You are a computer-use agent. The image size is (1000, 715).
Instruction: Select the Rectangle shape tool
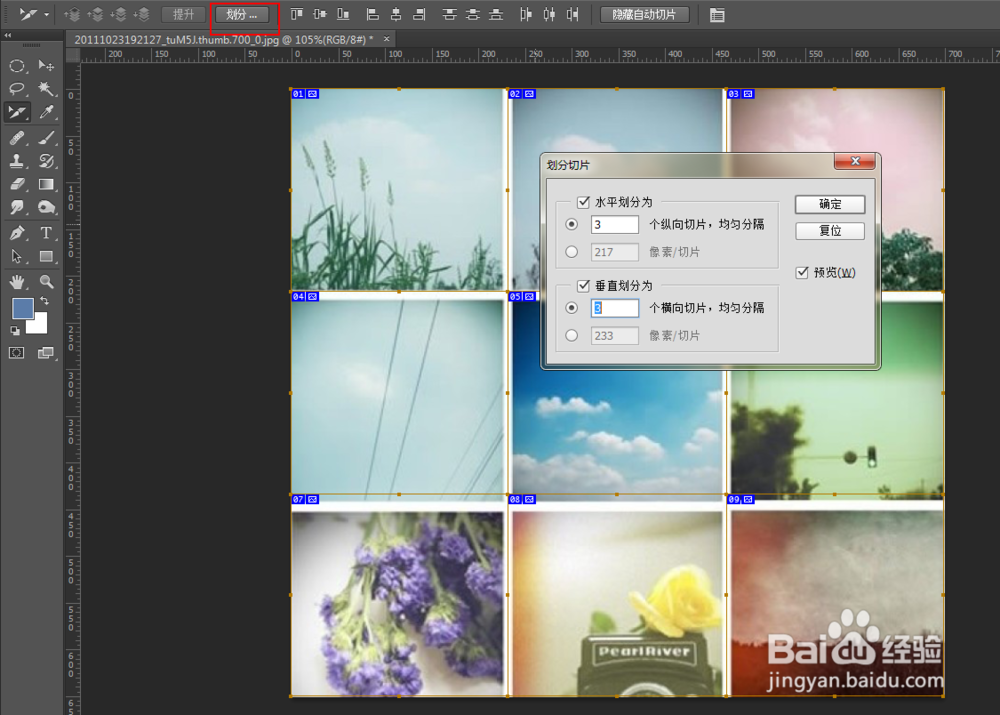coord(46,256)
